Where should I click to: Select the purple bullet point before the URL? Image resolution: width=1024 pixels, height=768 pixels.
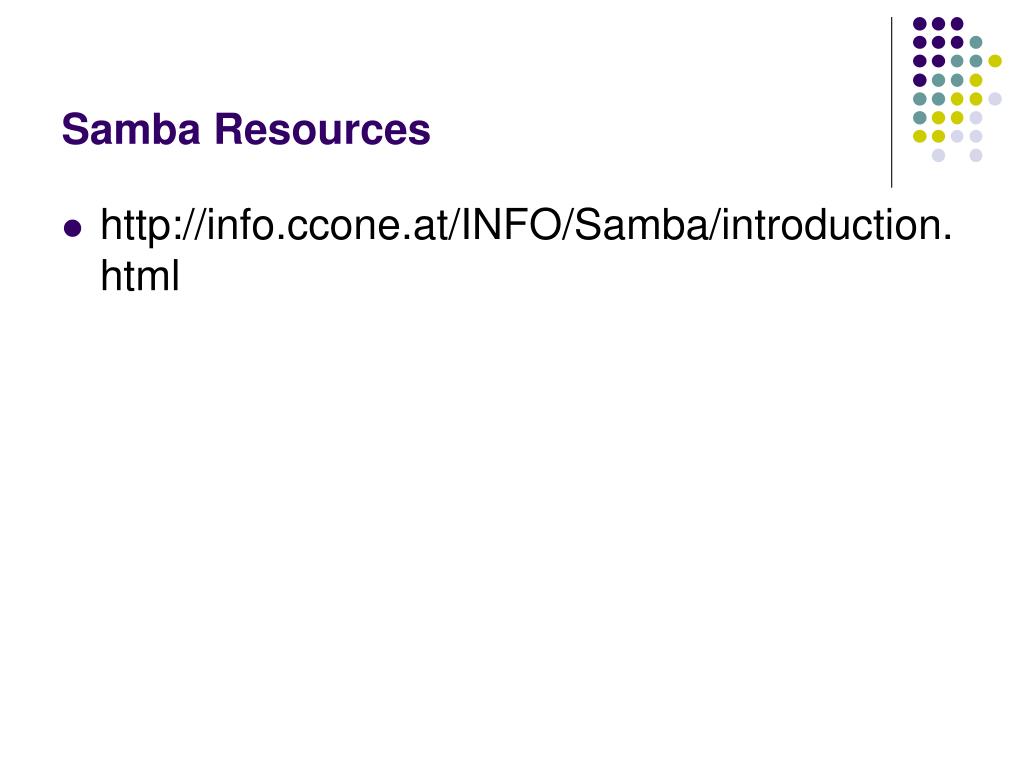[72, 229]
